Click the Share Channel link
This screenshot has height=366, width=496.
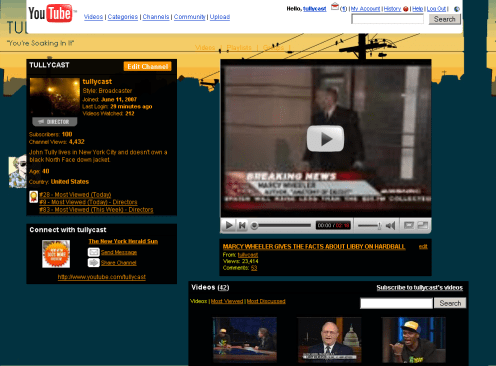119,263
